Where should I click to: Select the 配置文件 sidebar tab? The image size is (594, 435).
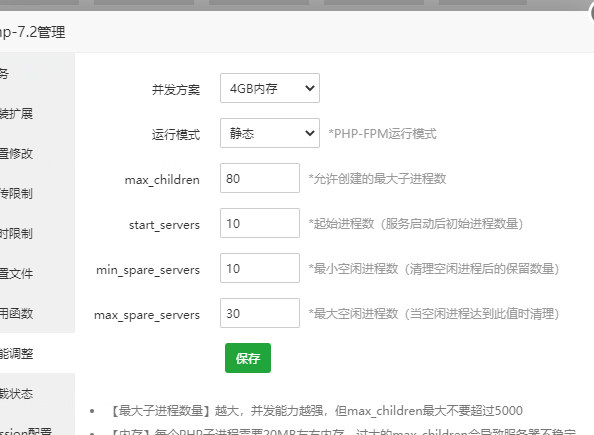coord(37,273)
